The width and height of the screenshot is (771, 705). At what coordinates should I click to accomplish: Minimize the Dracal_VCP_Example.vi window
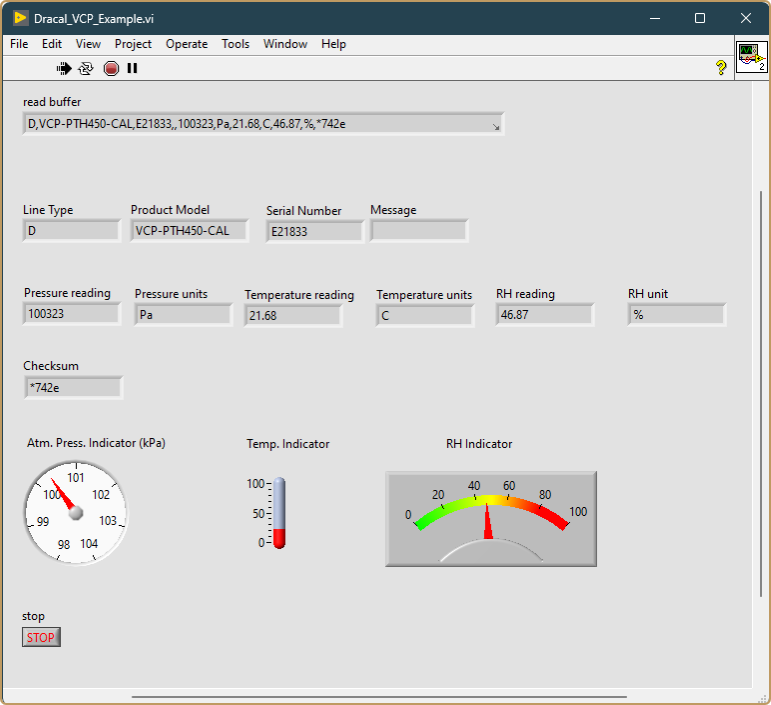coord(654,18)
